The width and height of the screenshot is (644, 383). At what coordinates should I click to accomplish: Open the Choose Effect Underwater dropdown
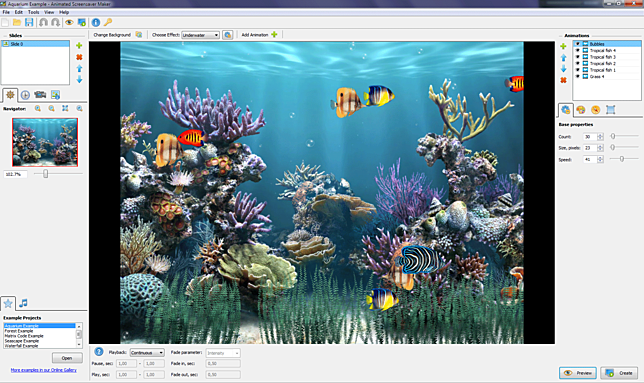pyautogui.click(x=200, y=35)
